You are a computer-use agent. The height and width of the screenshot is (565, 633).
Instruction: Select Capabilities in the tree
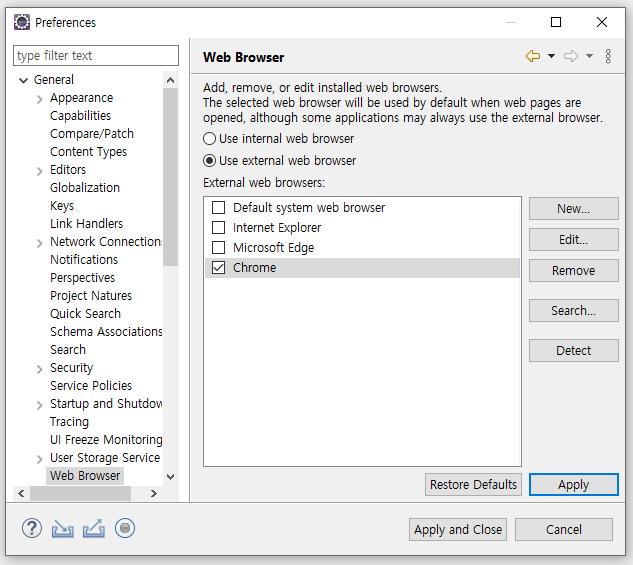[80, 116]
